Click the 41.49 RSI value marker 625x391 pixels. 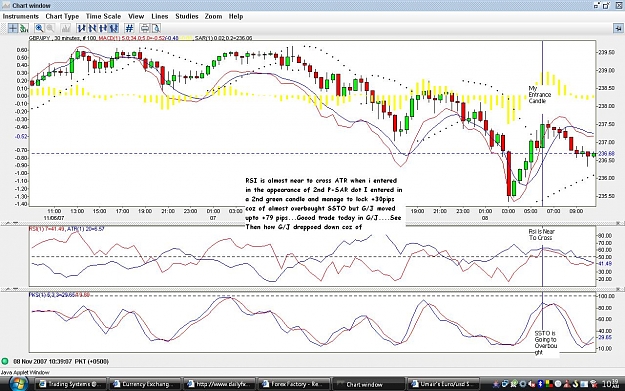[x=605, y=263]
